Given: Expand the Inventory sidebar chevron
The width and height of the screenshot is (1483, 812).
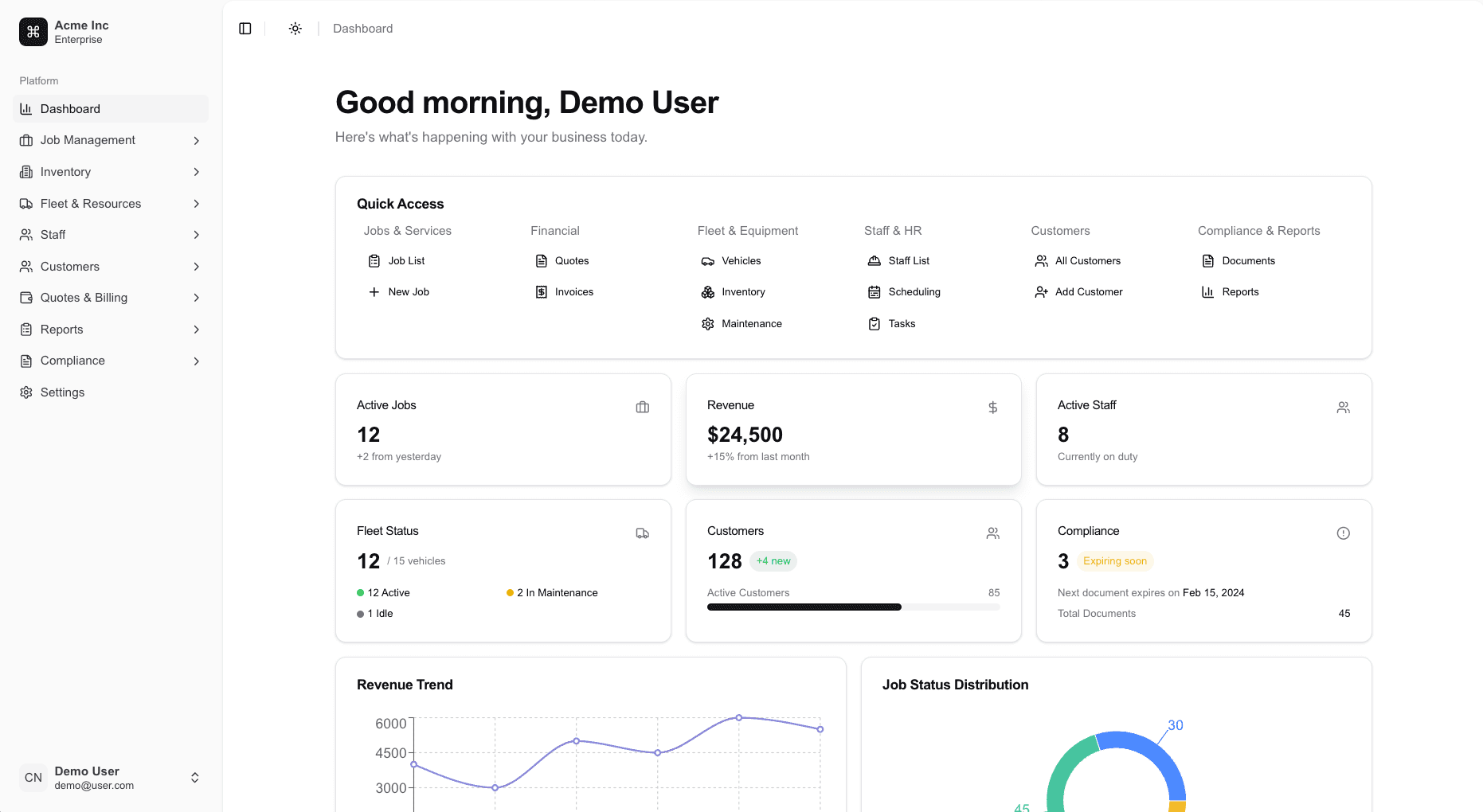Looking at the screenshot, I should click(x=196, y=172).
